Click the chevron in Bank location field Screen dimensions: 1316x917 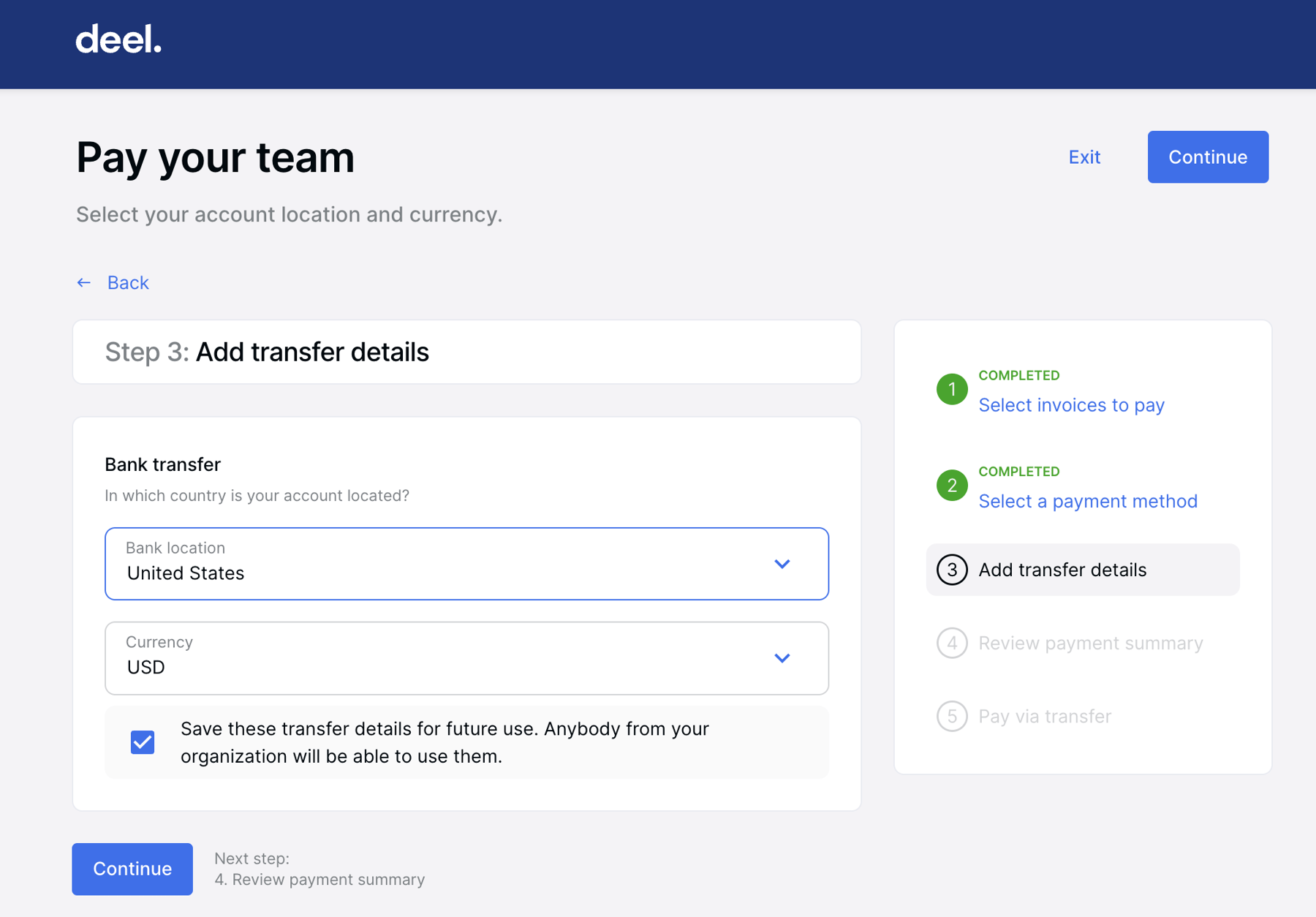(x=782, y=564)
